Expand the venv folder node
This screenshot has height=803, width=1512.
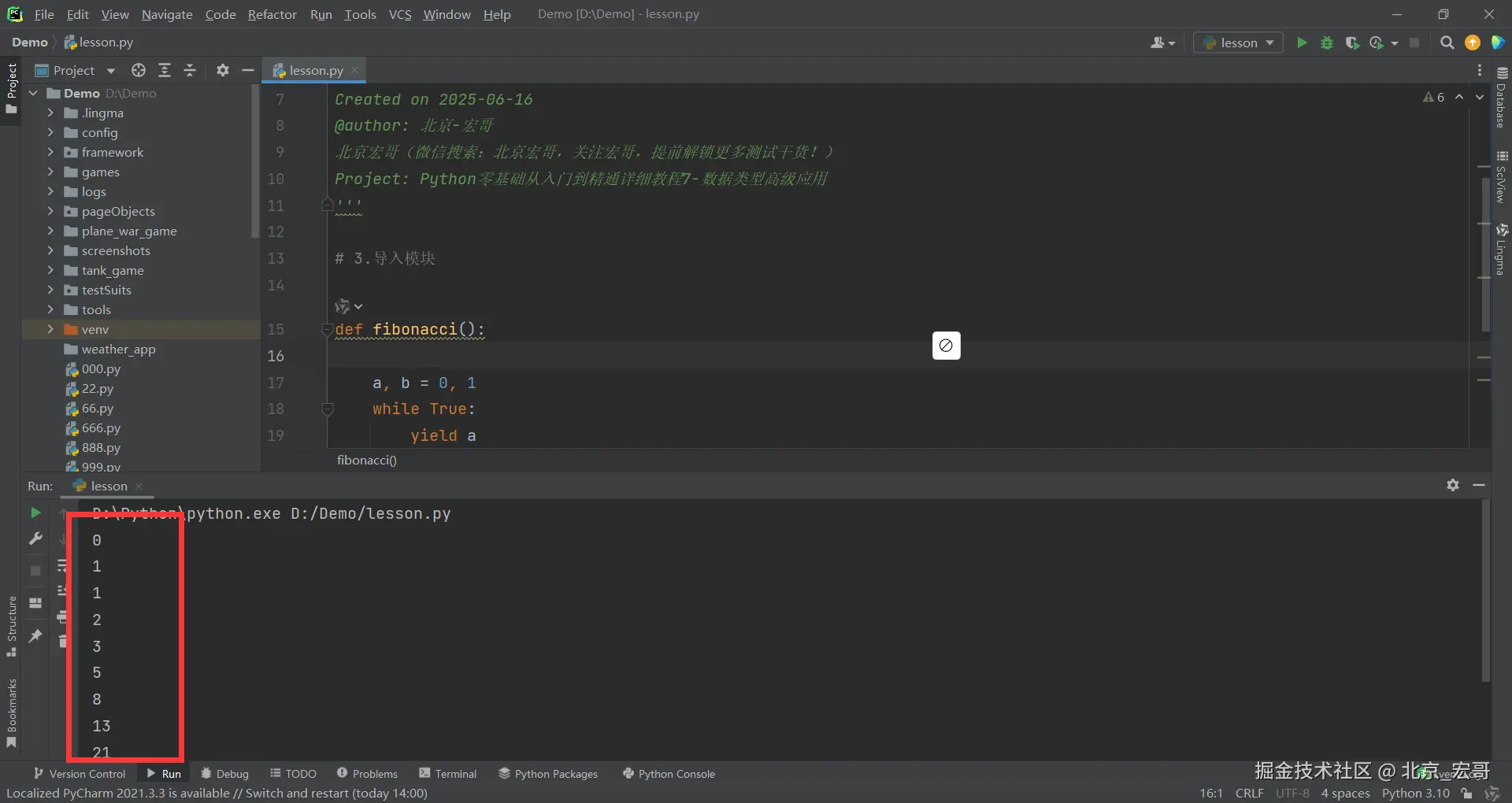tap(50, 329)
